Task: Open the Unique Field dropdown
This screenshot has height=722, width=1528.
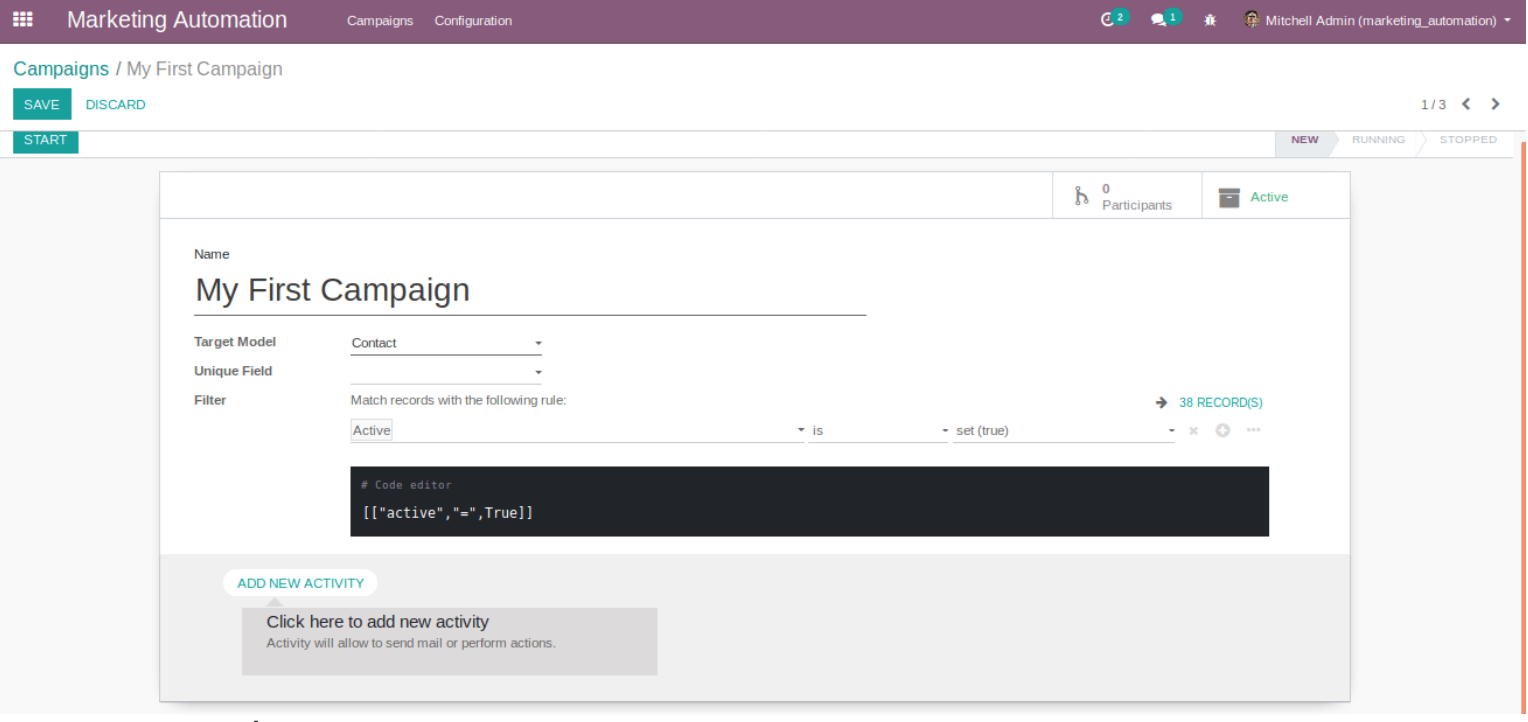Action: pos(446,372)
